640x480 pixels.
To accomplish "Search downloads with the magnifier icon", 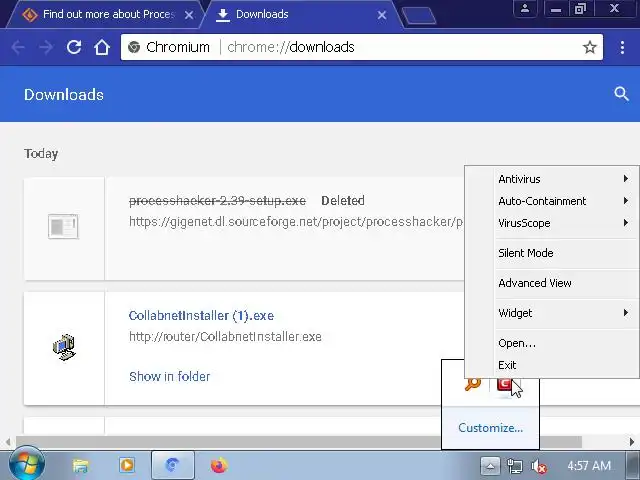I will (x=621, y=94).
